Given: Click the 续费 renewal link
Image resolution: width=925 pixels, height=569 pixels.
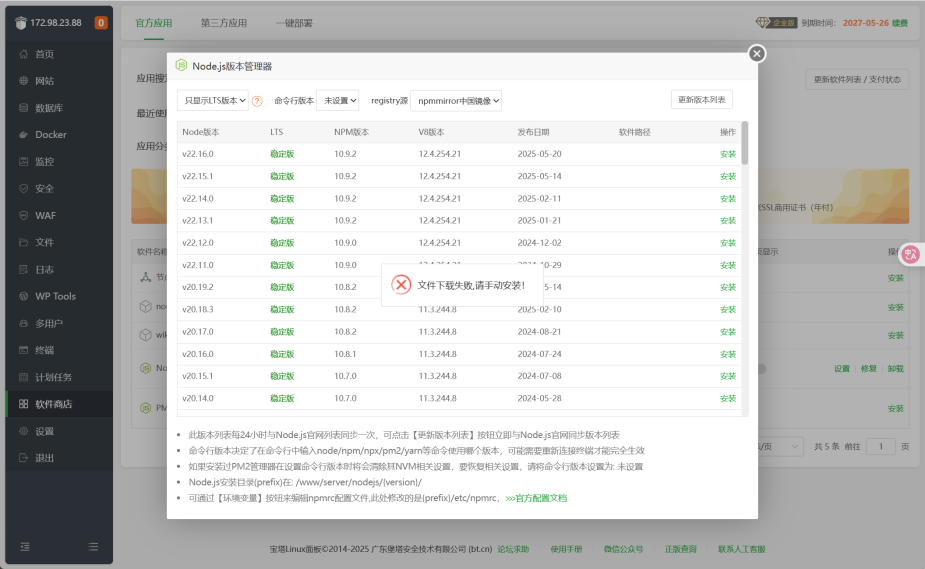Looking at the screenshot, I should coord(900,23).
